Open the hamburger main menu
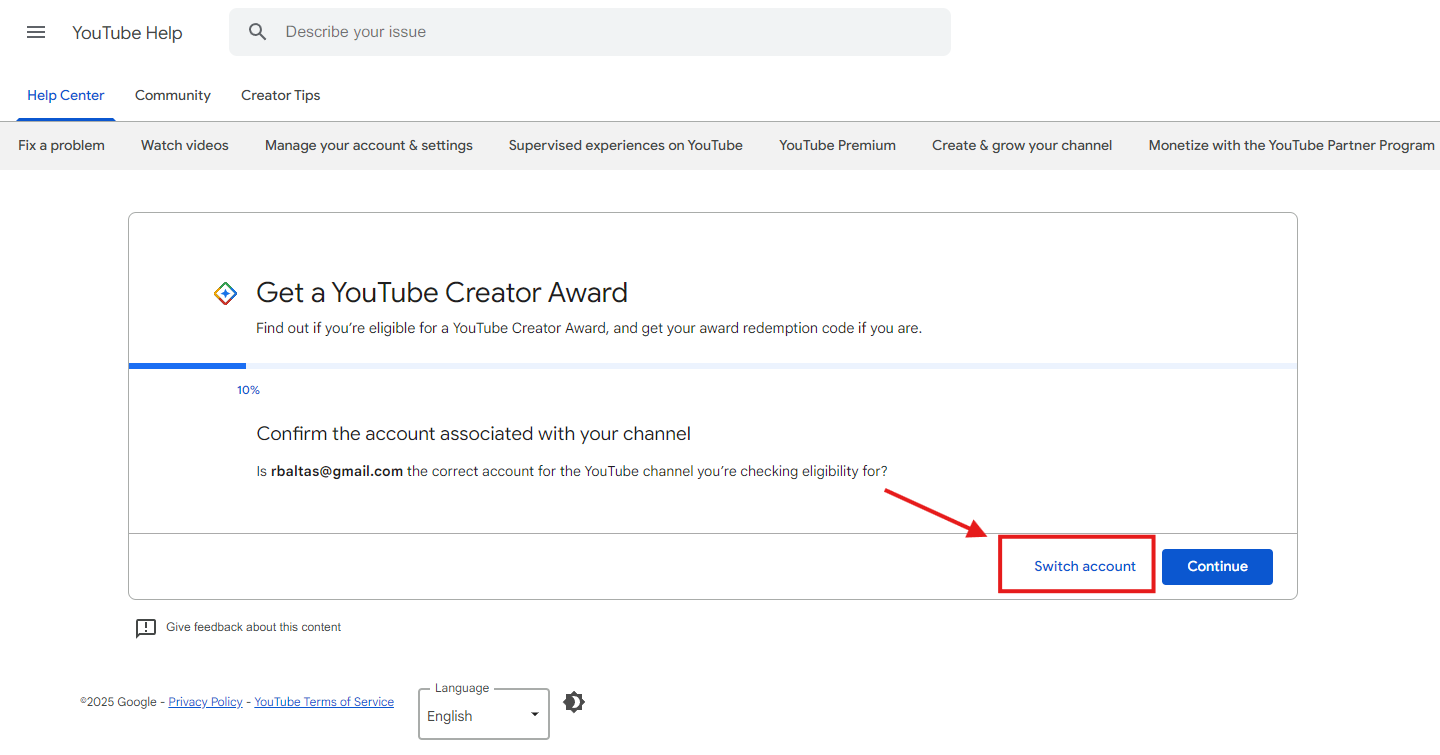Image resolution: width=1440 pixels, height=755 pixels. point(36,32)
